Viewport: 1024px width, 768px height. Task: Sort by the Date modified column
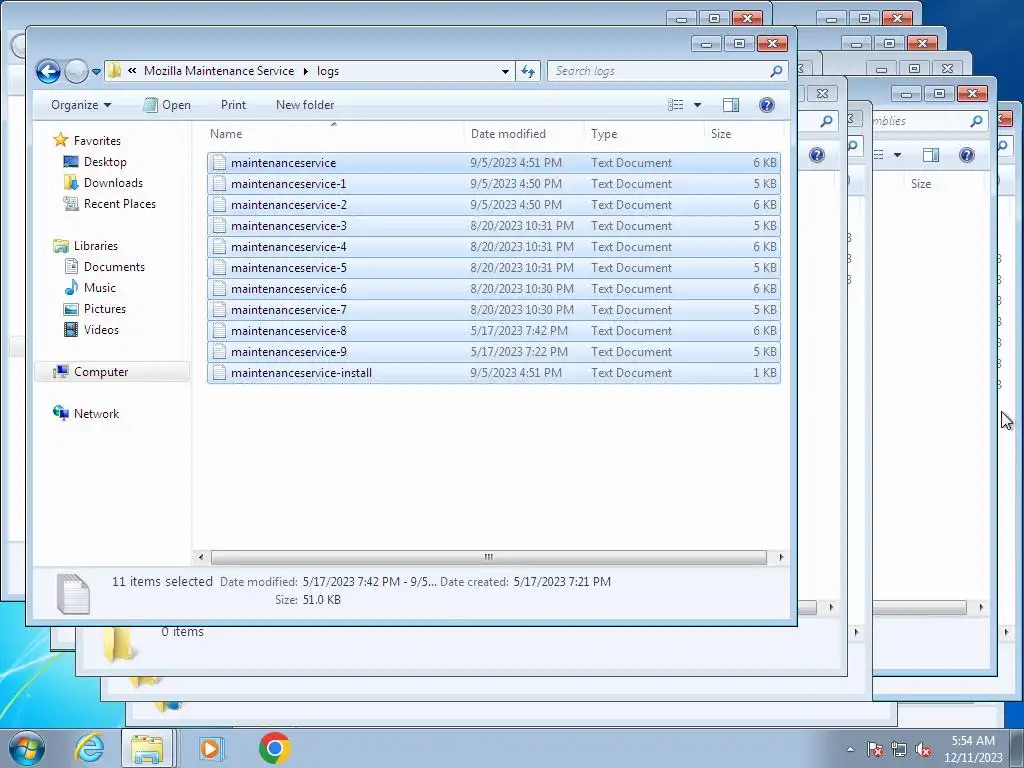(524, 134)
